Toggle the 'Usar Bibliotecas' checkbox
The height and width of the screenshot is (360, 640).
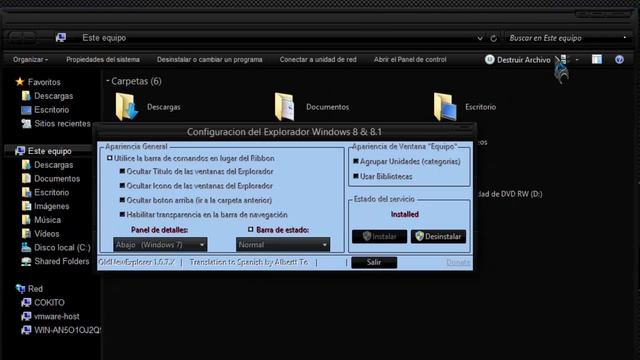(356, 176)
